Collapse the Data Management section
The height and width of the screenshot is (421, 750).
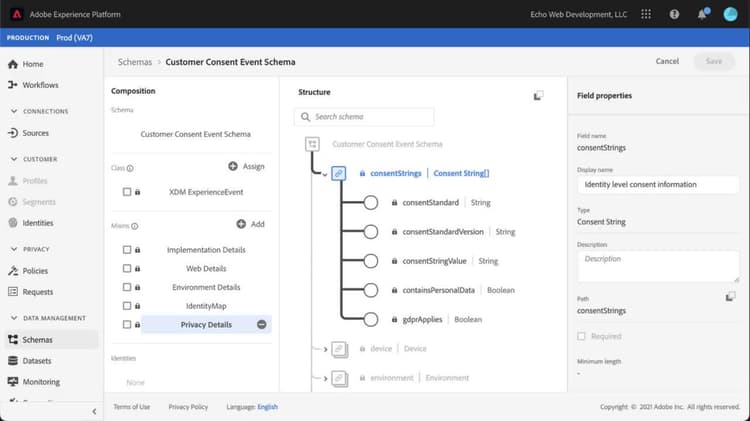(x=14, y=318)
